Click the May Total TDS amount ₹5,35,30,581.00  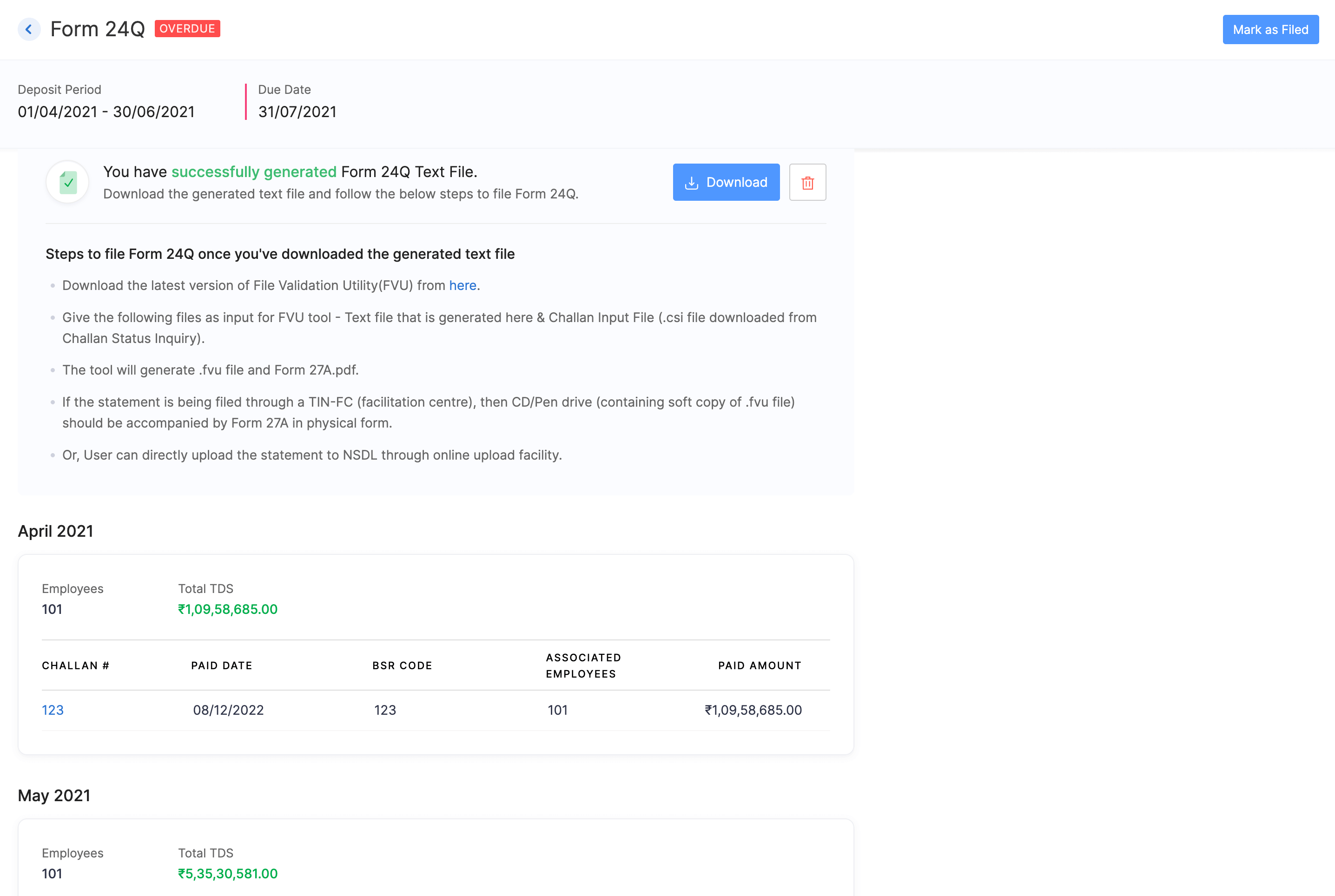(x=227, y=874)
